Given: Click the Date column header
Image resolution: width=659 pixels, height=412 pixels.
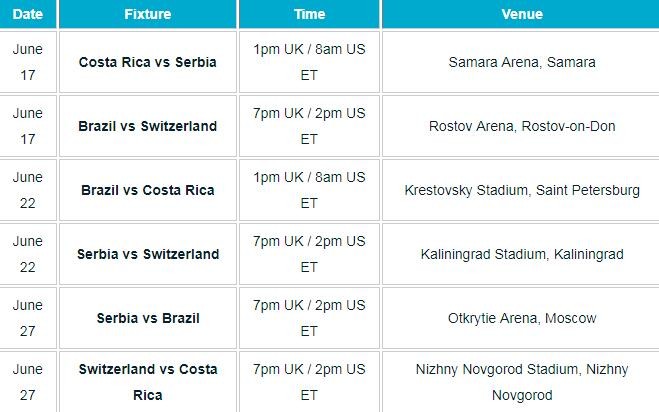Looking at the screenshot, I should [x=28, y=14].
